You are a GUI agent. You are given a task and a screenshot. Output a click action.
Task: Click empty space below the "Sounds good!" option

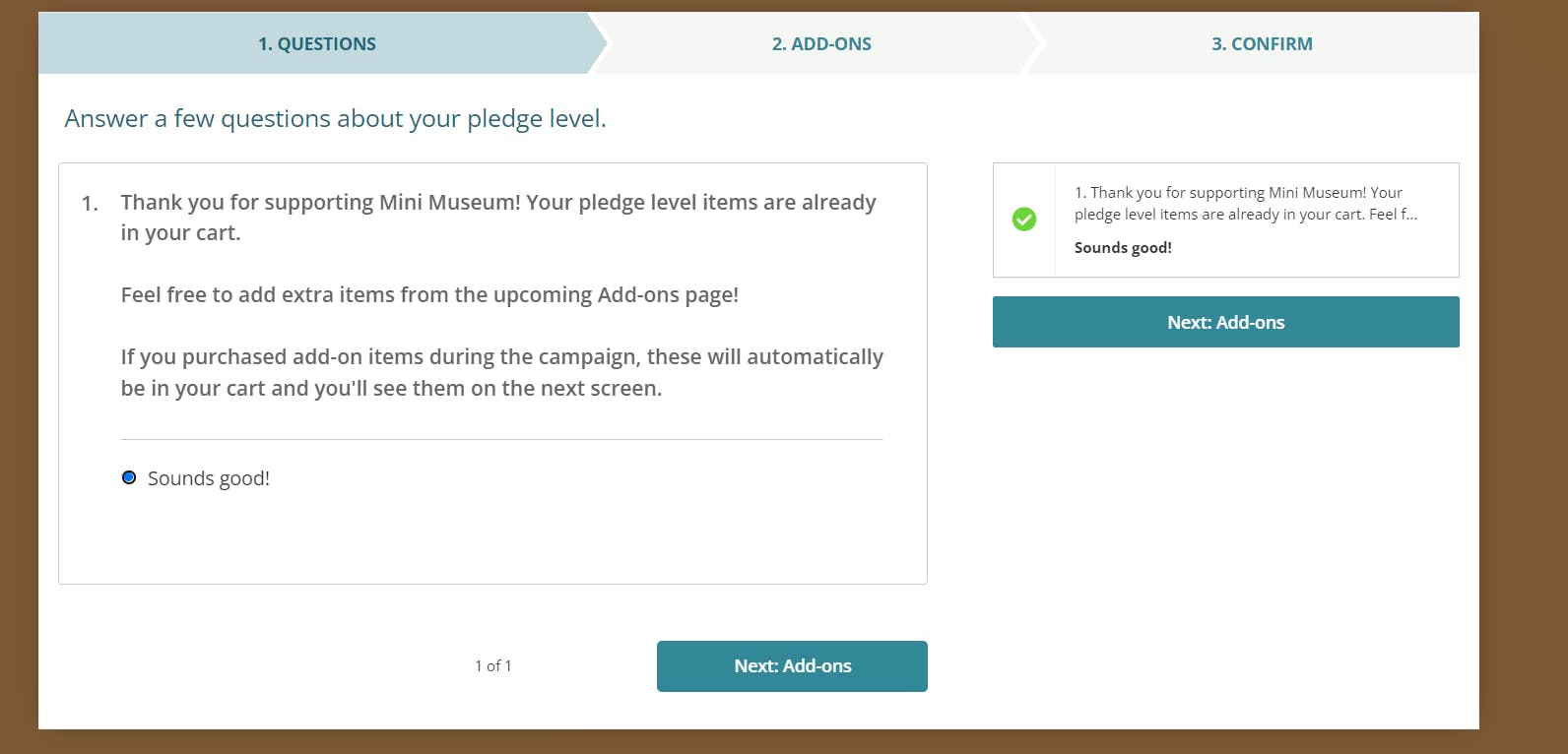coord(492,539)
